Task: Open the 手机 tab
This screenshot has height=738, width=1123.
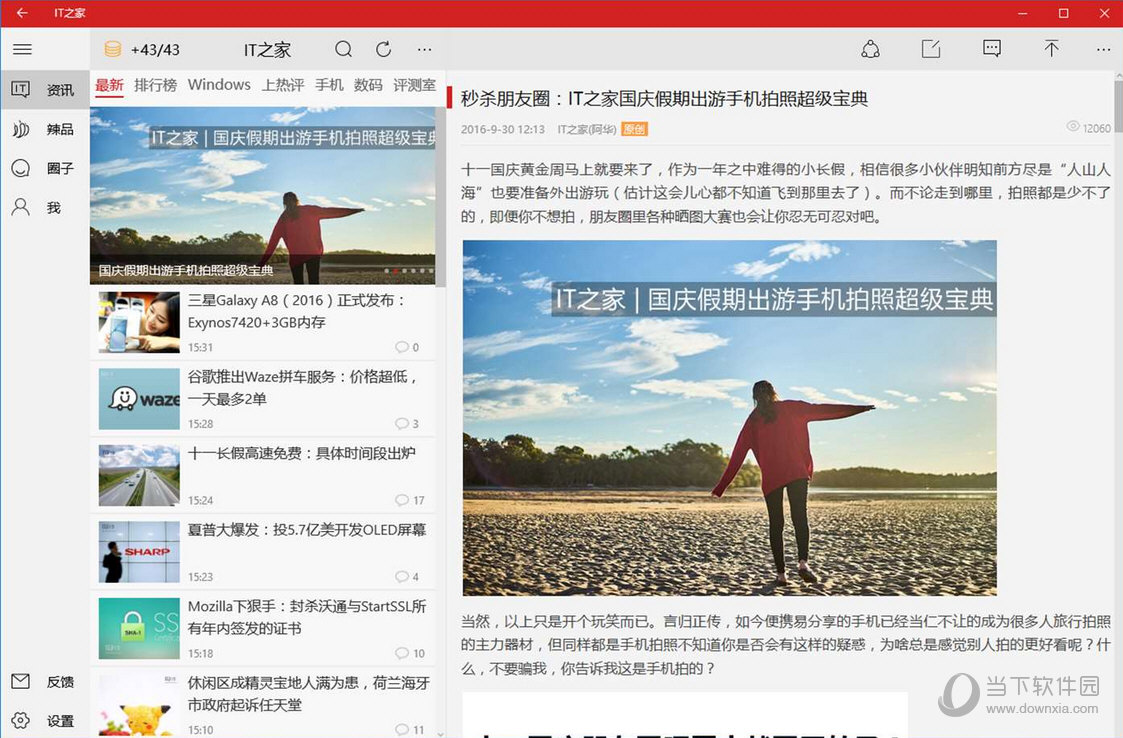Action: 329,85
